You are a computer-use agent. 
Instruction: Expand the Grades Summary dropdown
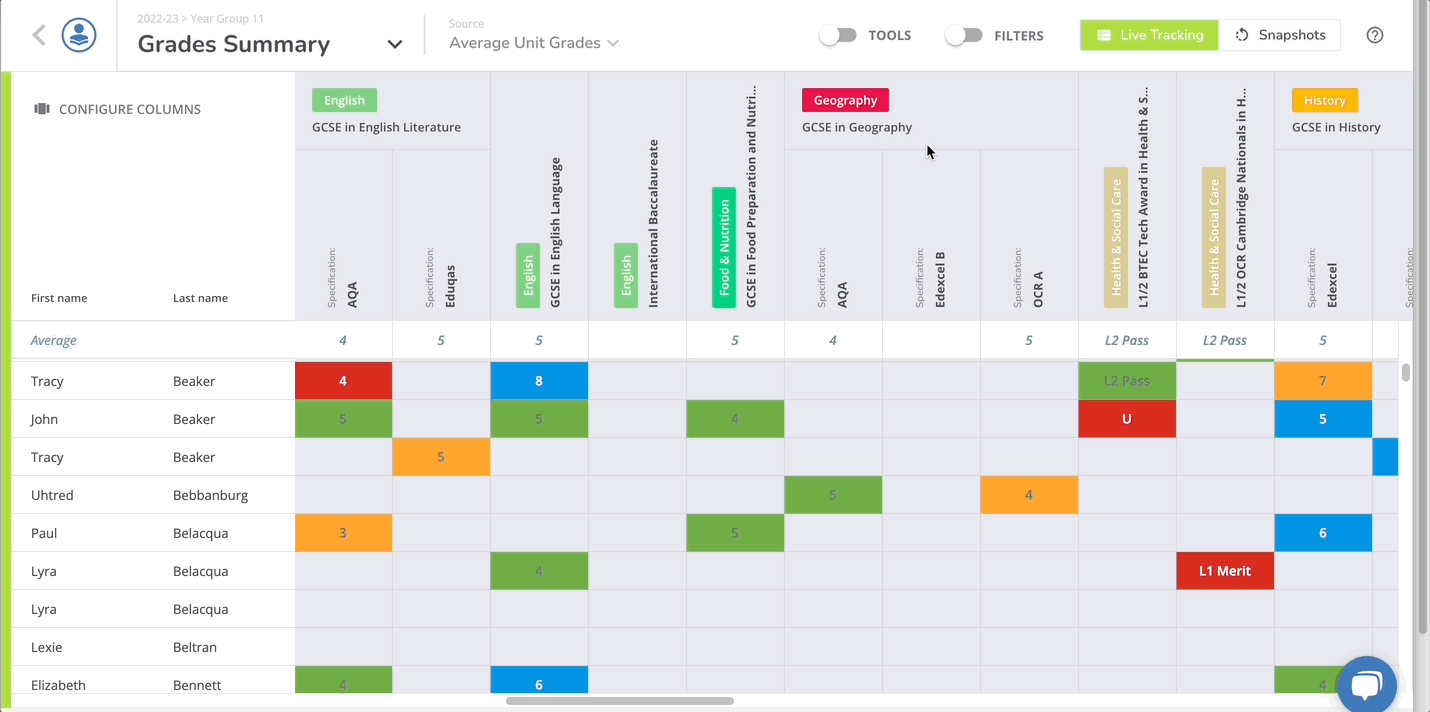pyautogui.click(x=395, y=44)
